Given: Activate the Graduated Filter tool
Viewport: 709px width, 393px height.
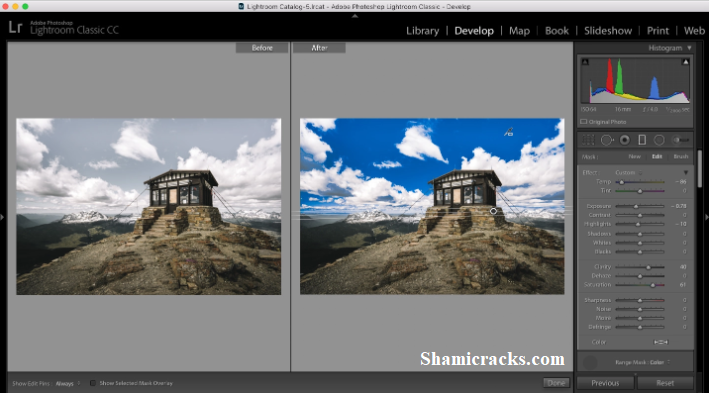Looking at the screenshot, I should point(642,140).
